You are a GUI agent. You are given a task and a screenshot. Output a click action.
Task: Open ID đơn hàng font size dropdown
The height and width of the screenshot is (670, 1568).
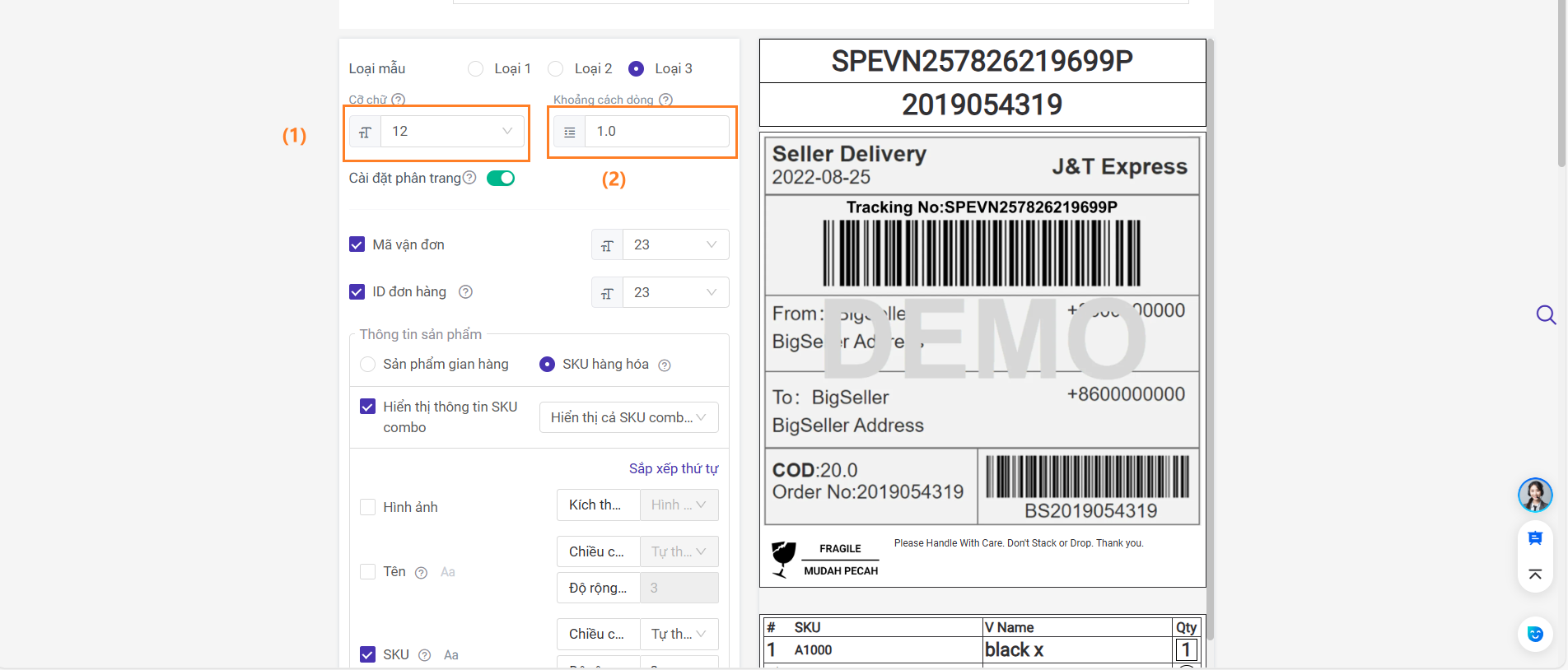(x=675, y=292)
